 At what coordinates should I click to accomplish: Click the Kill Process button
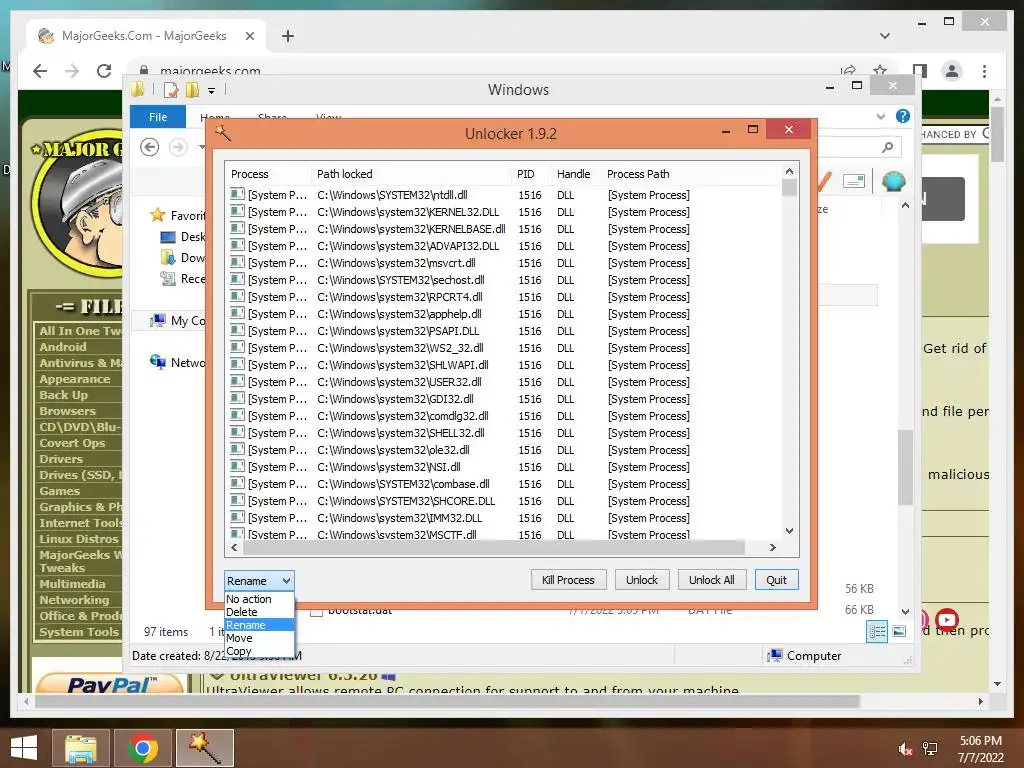click(568, 580)
